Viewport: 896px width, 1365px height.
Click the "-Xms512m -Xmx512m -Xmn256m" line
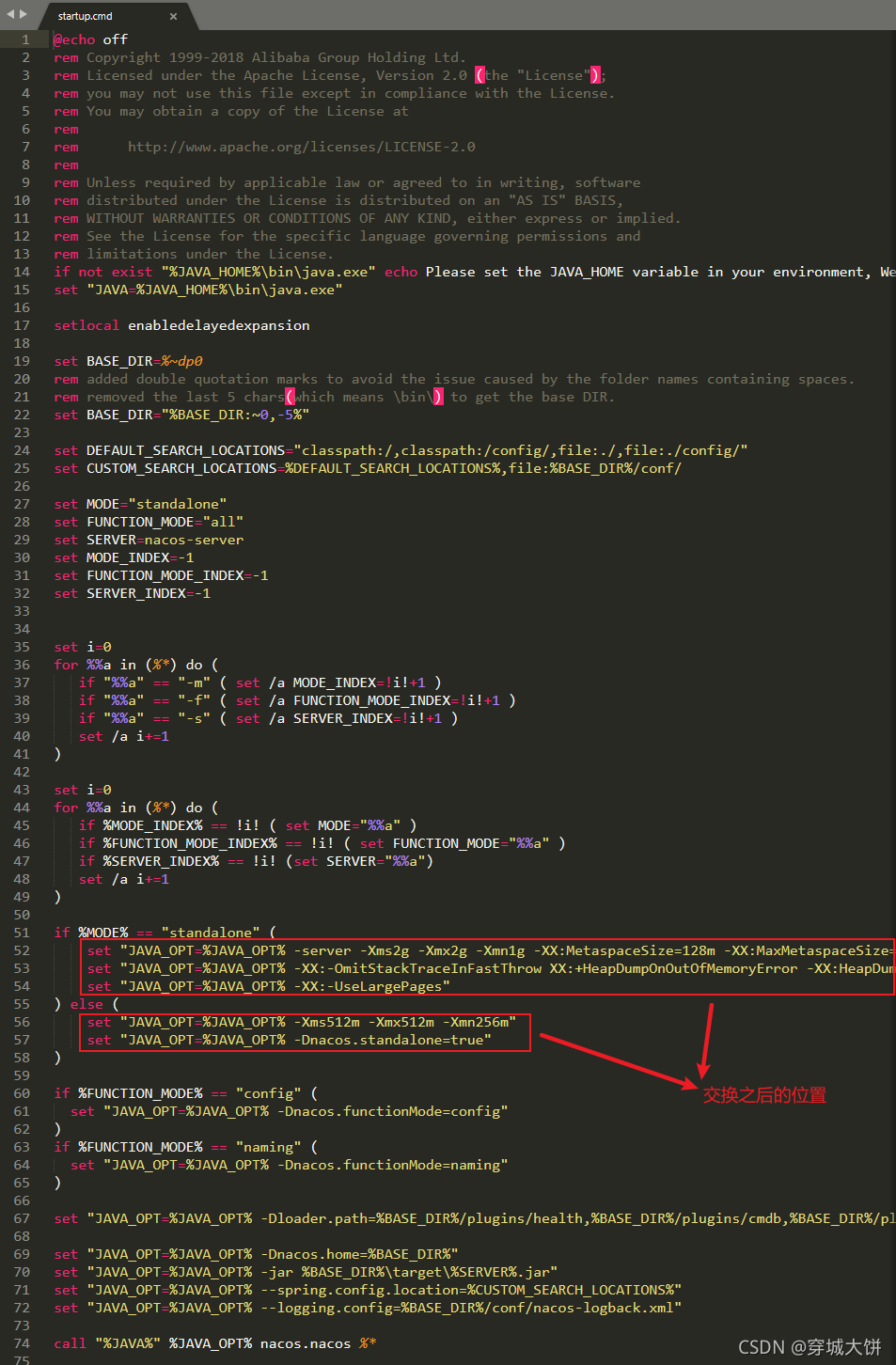(302, 1022)
